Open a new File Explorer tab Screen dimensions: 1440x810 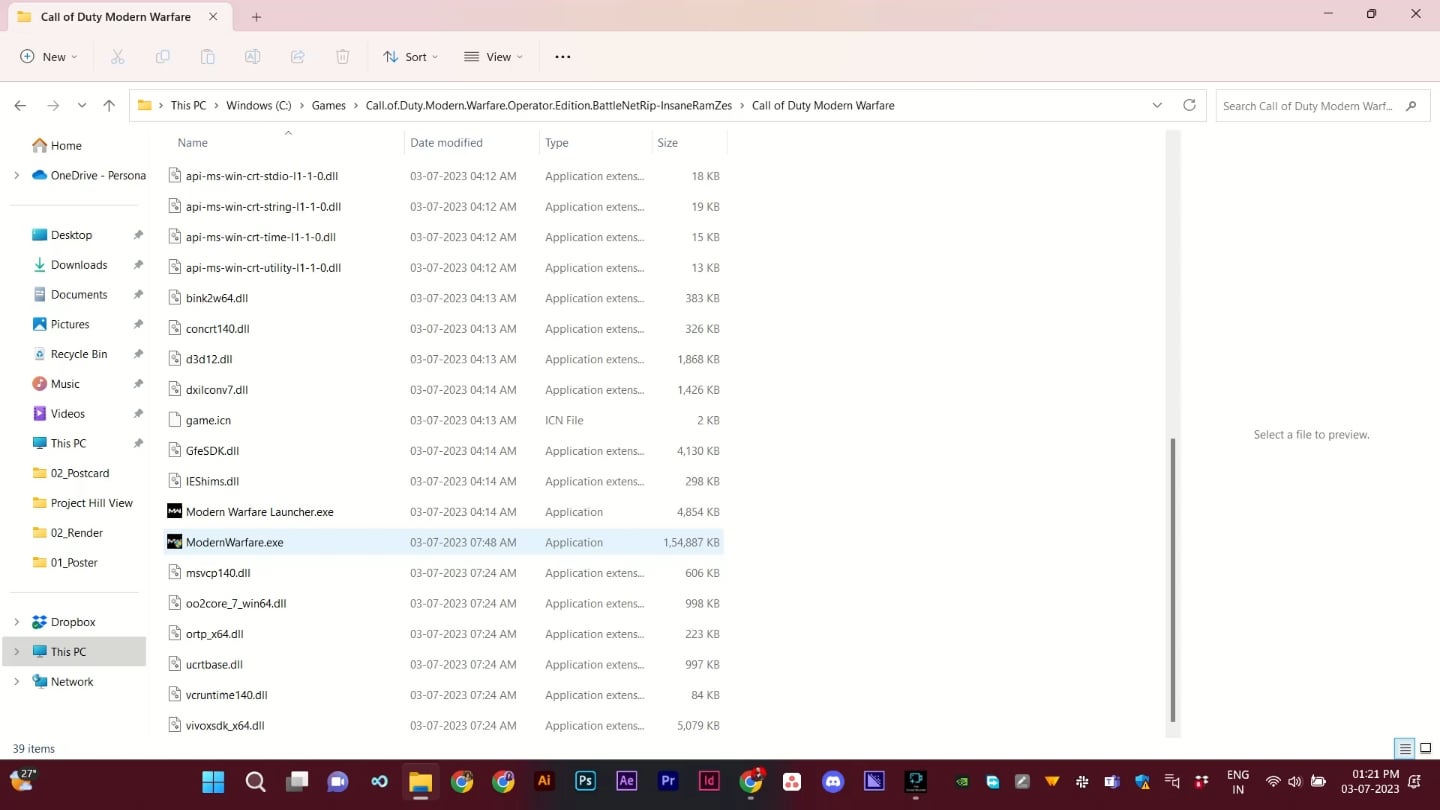point(256,17)
